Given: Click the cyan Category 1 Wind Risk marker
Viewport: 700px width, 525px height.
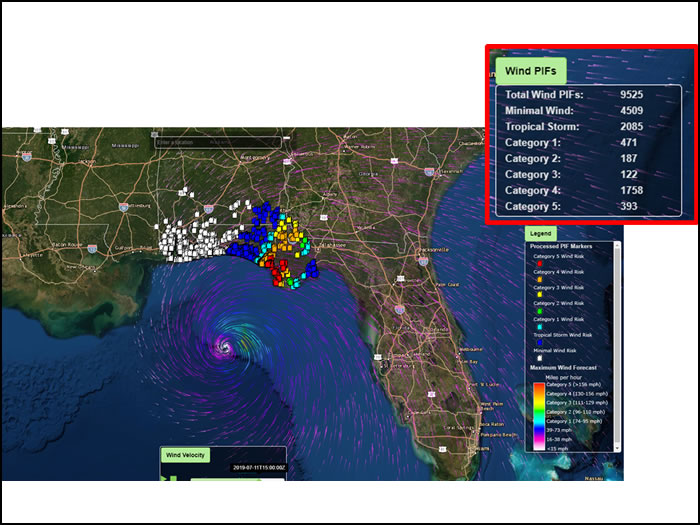Looking at the screenshot, I should [540, 327].
